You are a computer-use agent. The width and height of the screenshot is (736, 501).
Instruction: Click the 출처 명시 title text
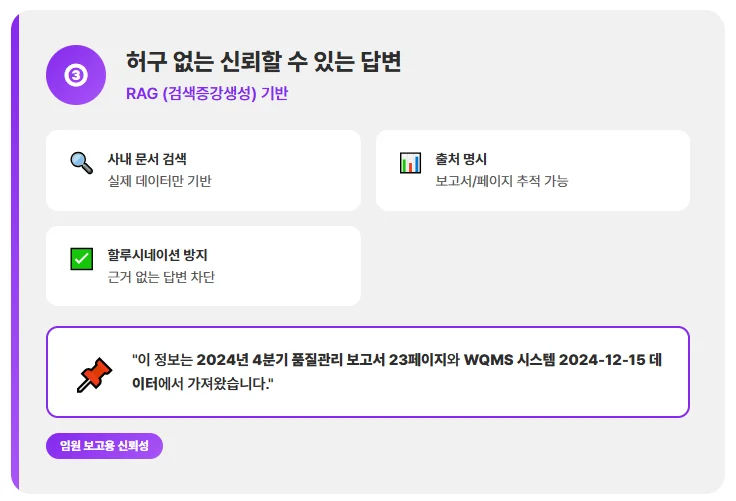[x=461, y=159]
